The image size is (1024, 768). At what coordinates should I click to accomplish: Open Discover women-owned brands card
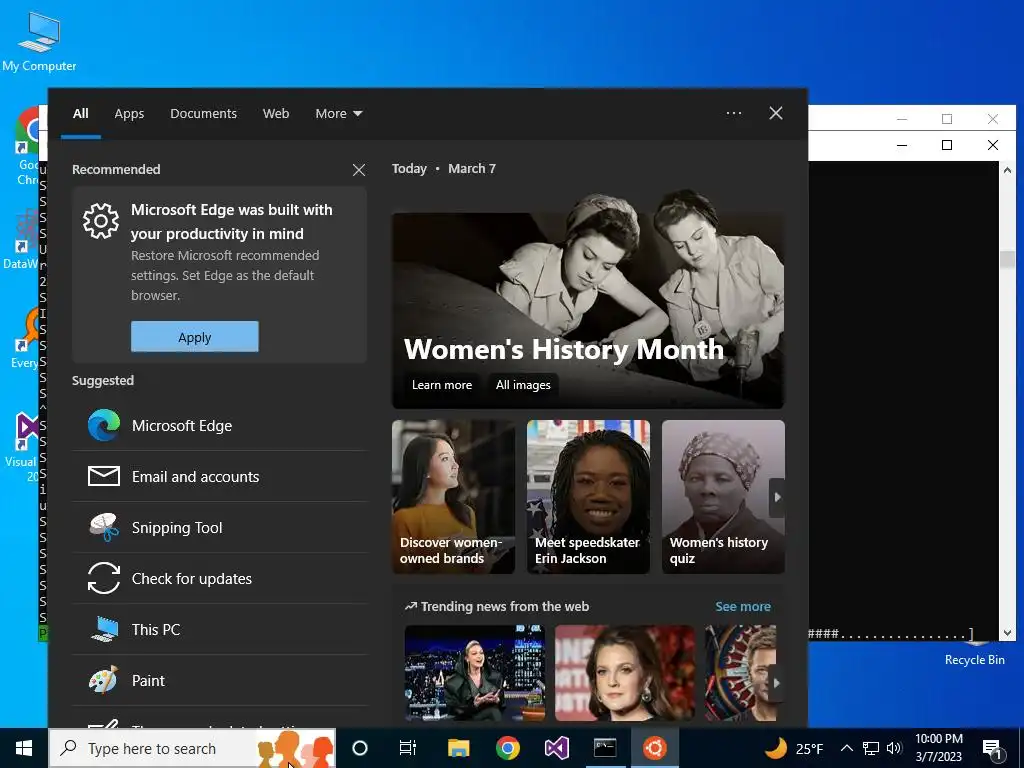coord(453,497)
